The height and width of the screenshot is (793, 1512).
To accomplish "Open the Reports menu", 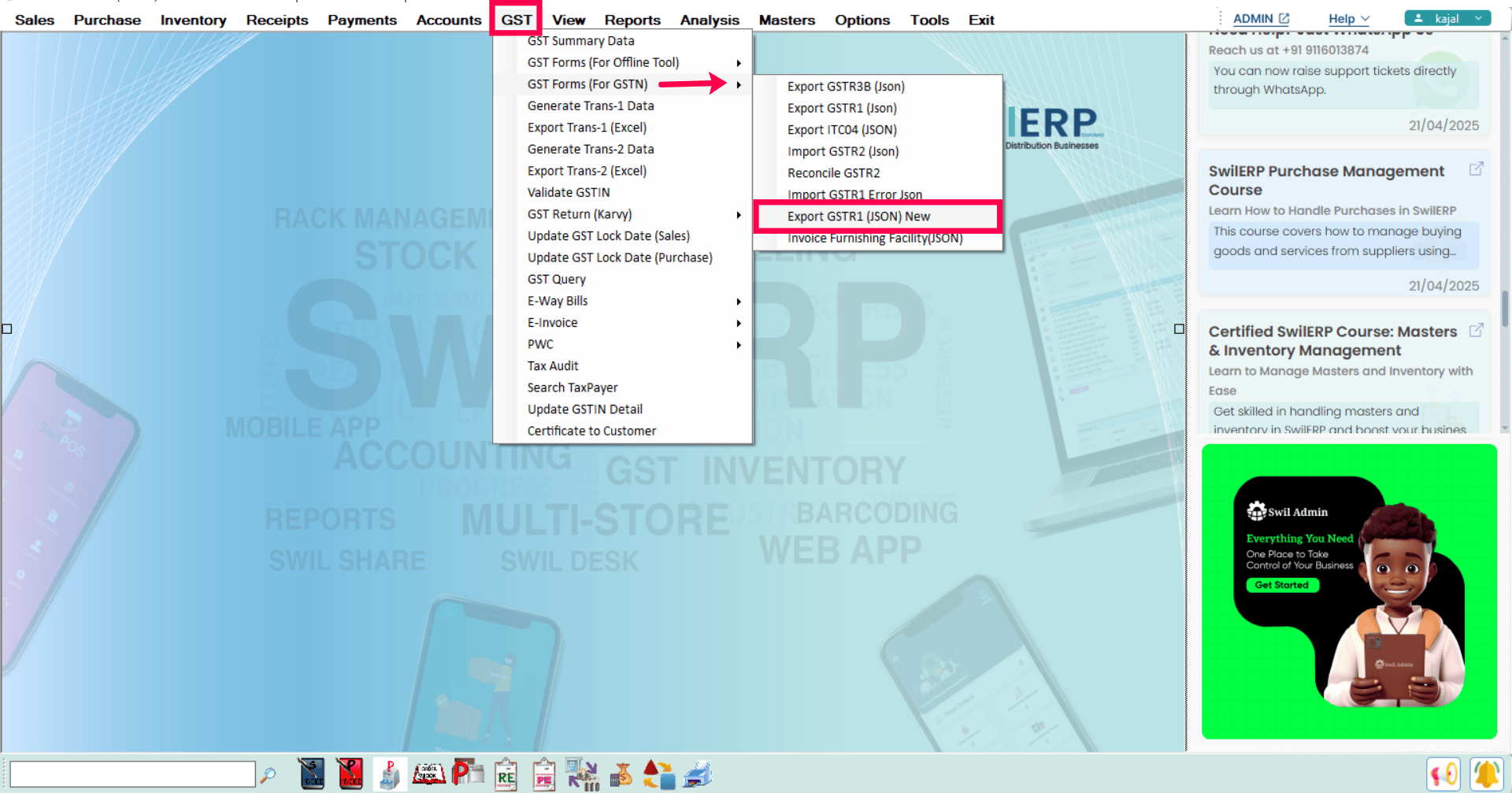I will (x=632, y=20).
